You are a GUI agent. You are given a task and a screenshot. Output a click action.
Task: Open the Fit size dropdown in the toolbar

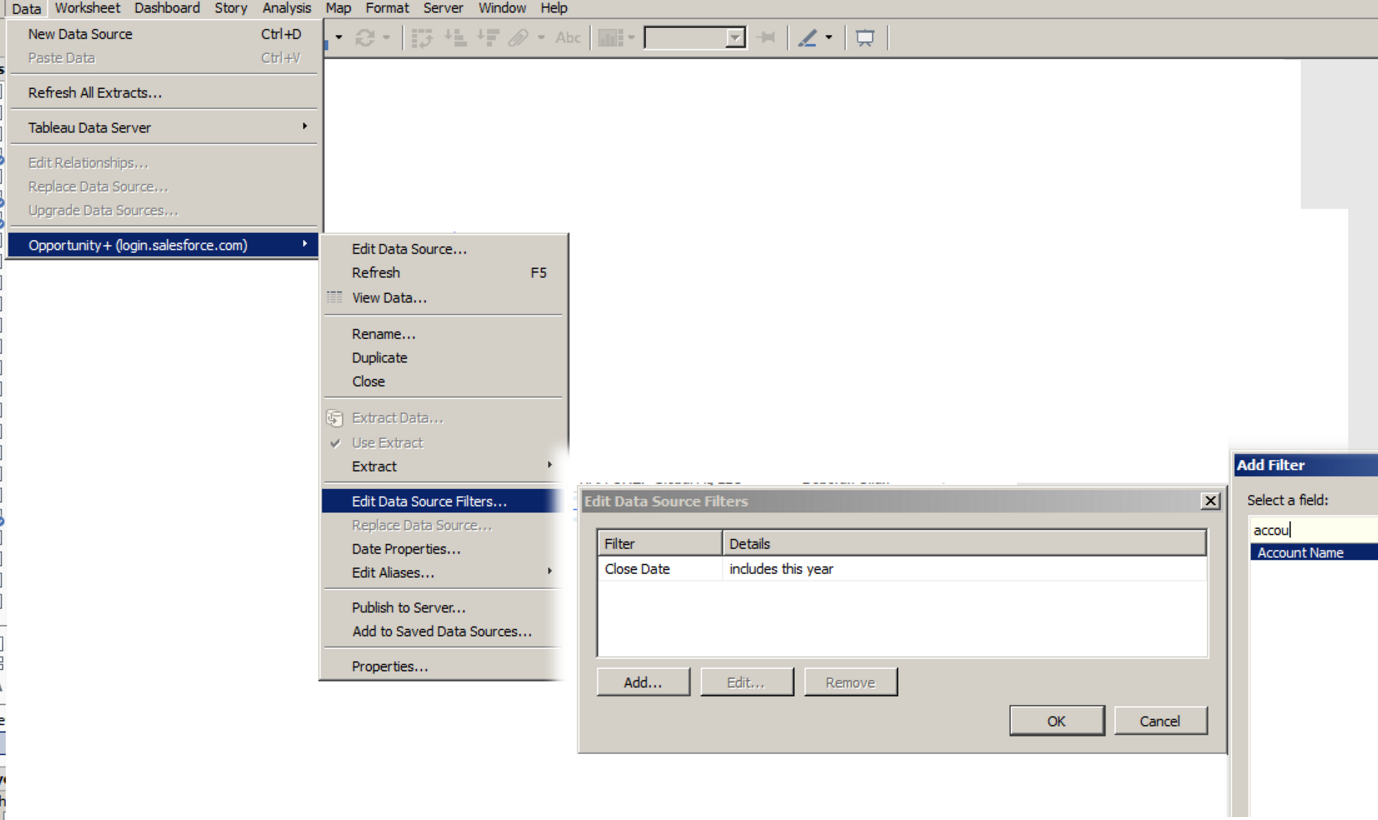[x=735, y=38]
